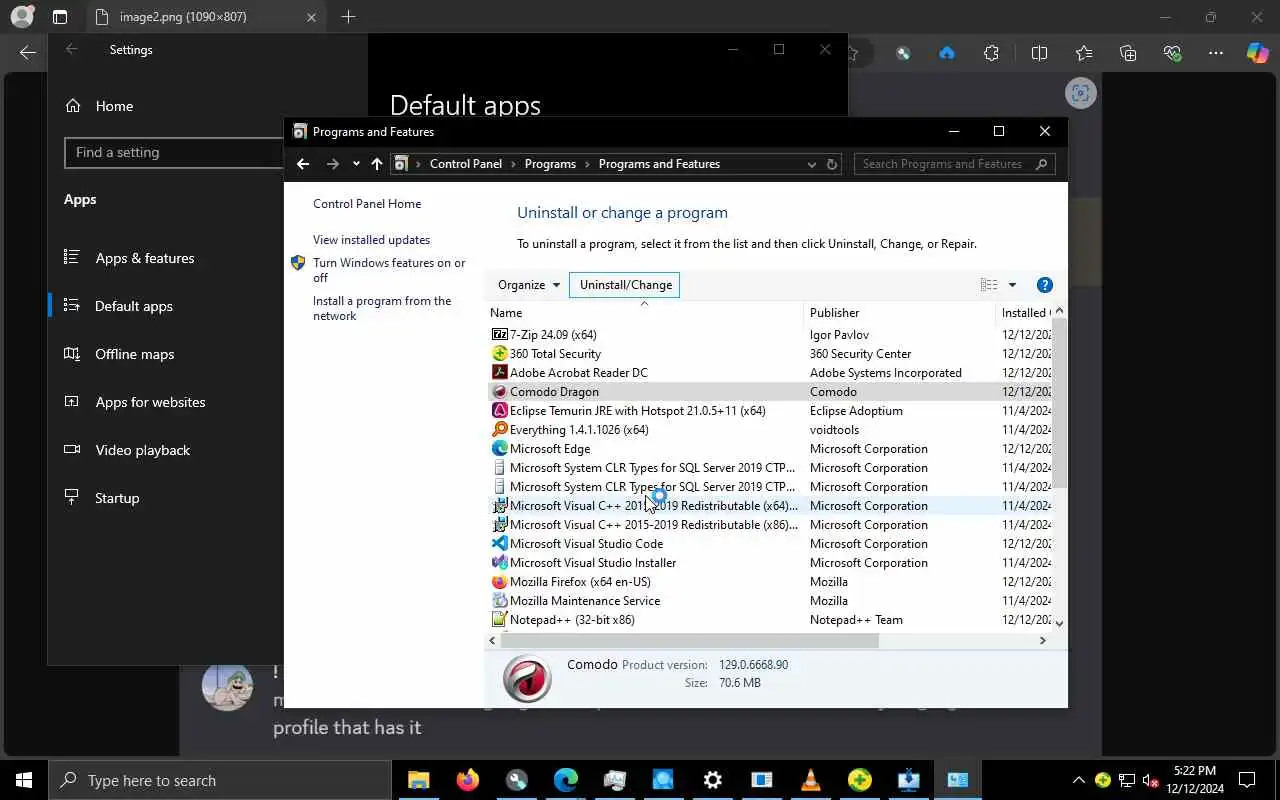Click horizontal scrollbar right arrow in list
Screen dimensions: 1280x800
[x=1043, y=640]
